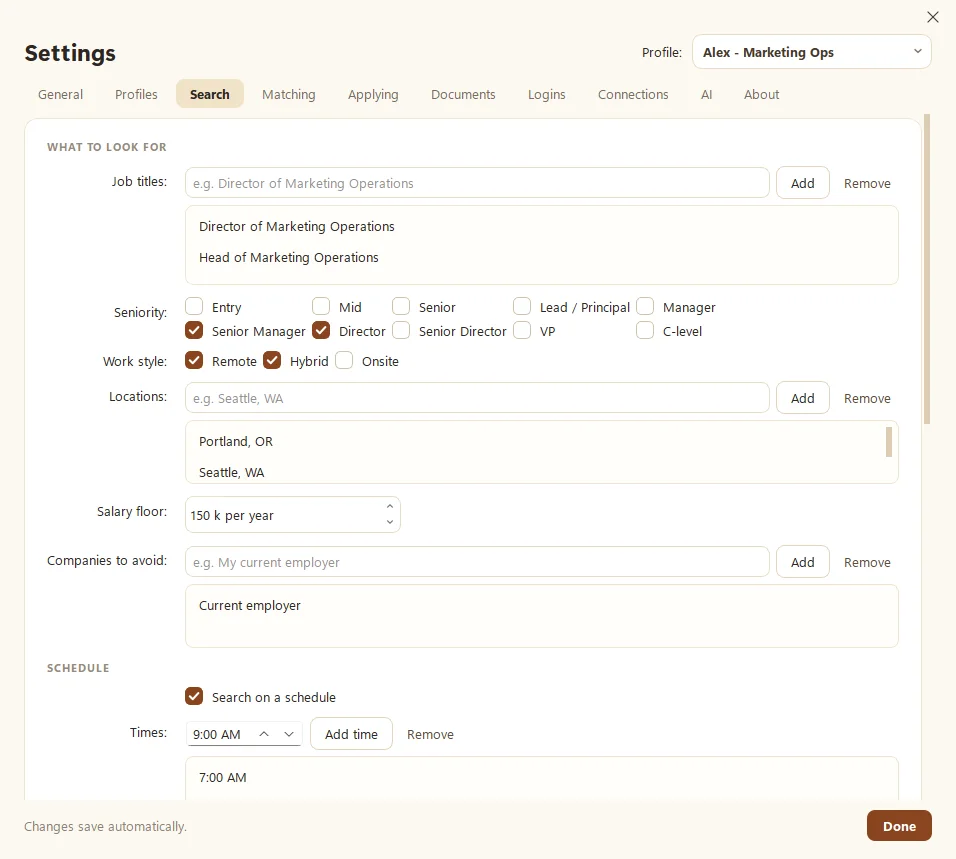Select Current employer in the avoid list
Viewport: 956px width, 859px height.
coord(541,605)
